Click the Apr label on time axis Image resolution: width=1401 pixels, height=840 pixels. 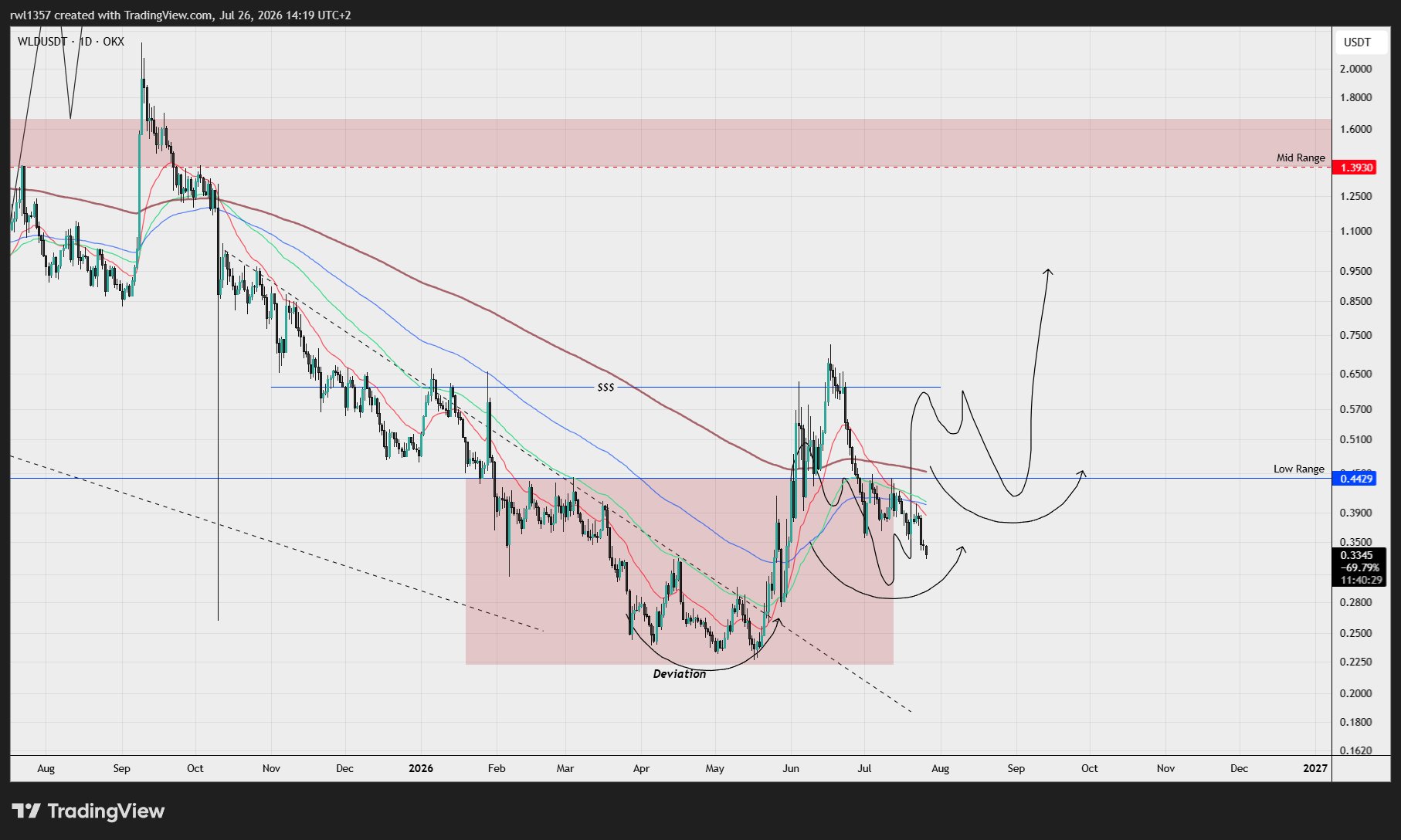[x=641, y=768]
